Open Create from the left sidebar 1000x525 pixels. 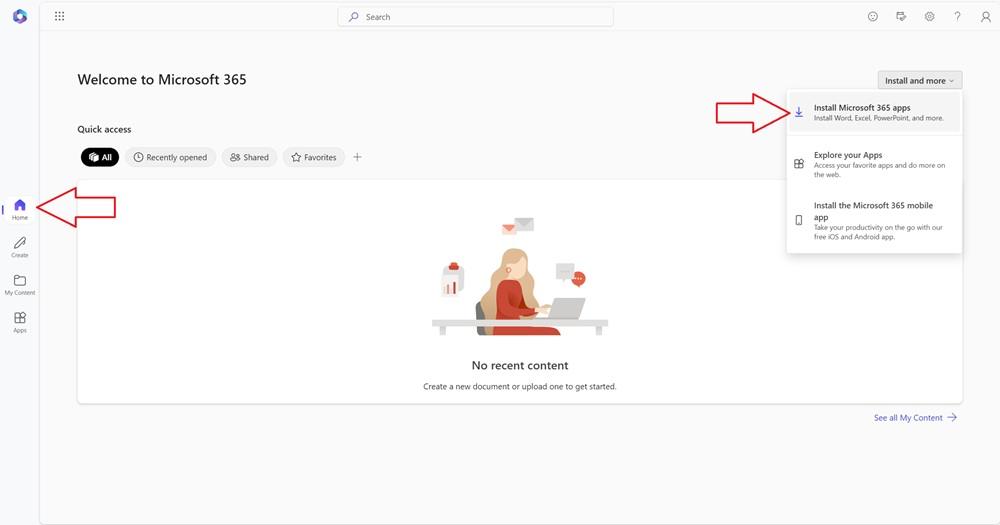[x=20, y=246]
